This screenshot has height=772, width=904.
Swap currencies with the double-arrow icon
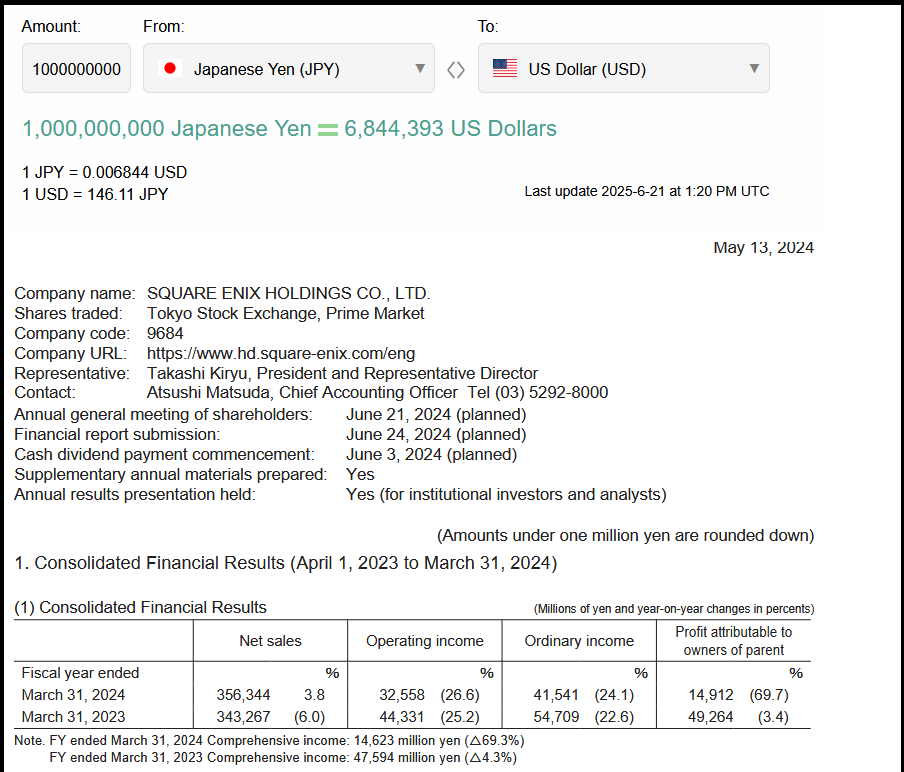(x=456, y=70)
